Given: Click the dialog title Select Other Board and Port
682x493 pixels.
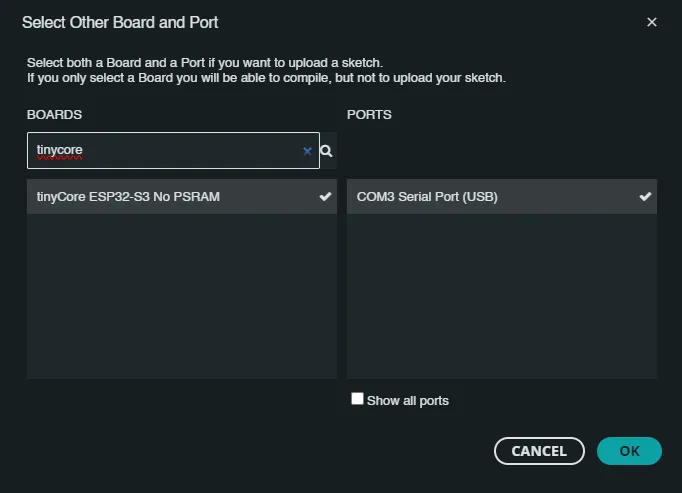Looking at the screenshot, I should pos(120,22).
